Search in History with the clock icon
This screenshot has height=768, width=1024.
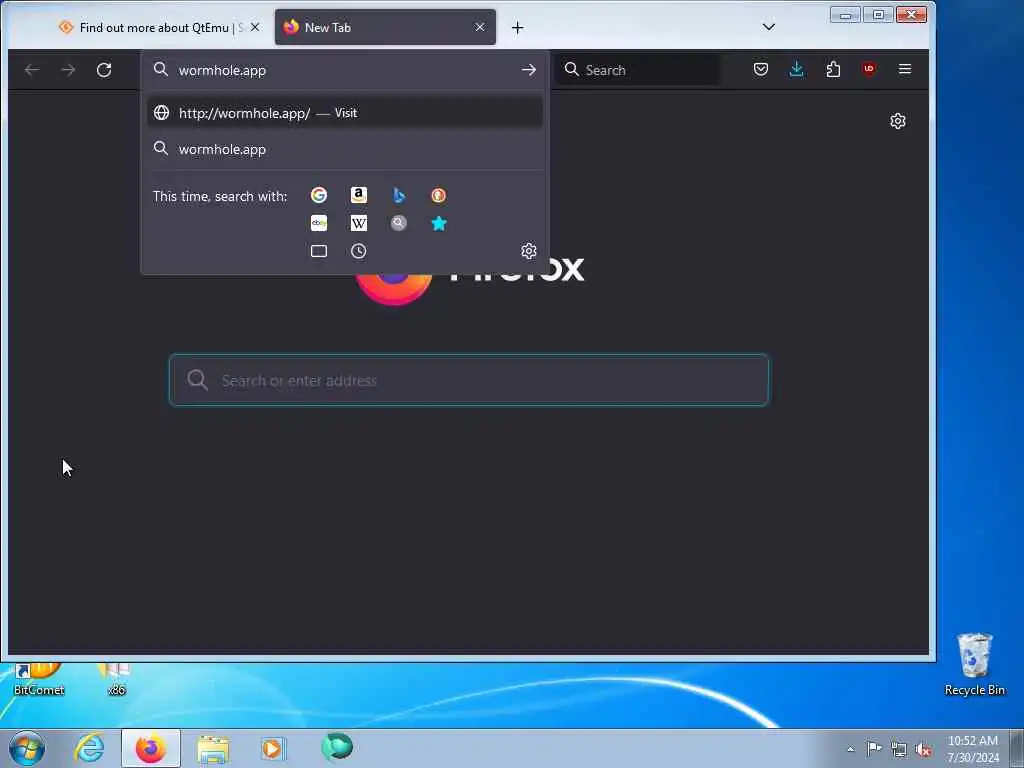click(359, 251)
